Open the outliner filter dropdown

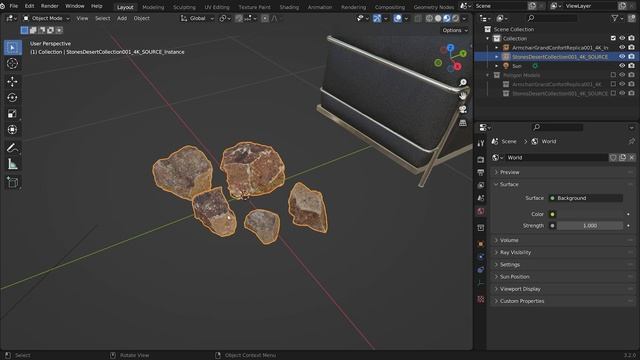pos(617,18)
